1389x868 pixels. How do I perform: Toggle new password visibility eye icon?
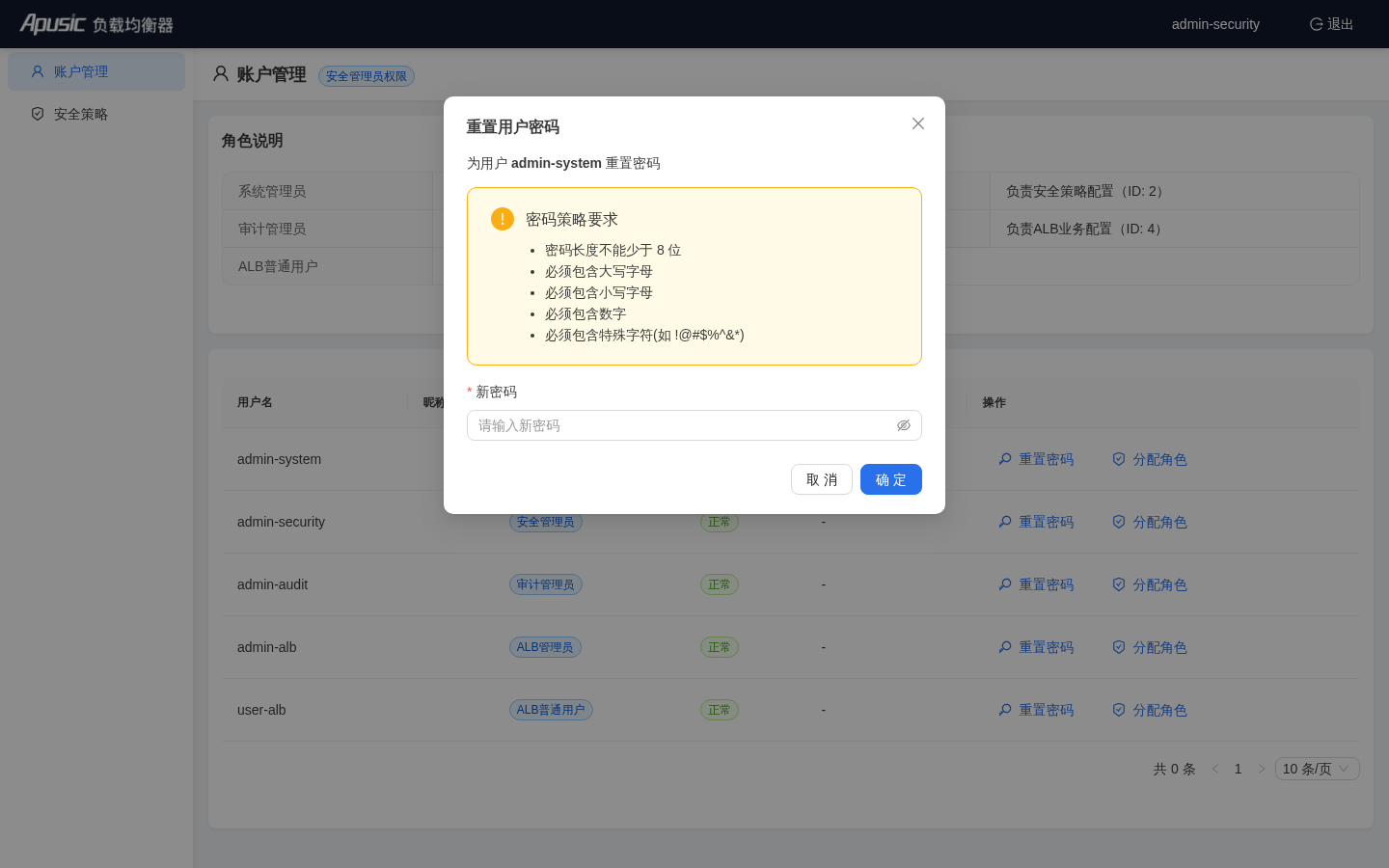click(x=904, y=425)
